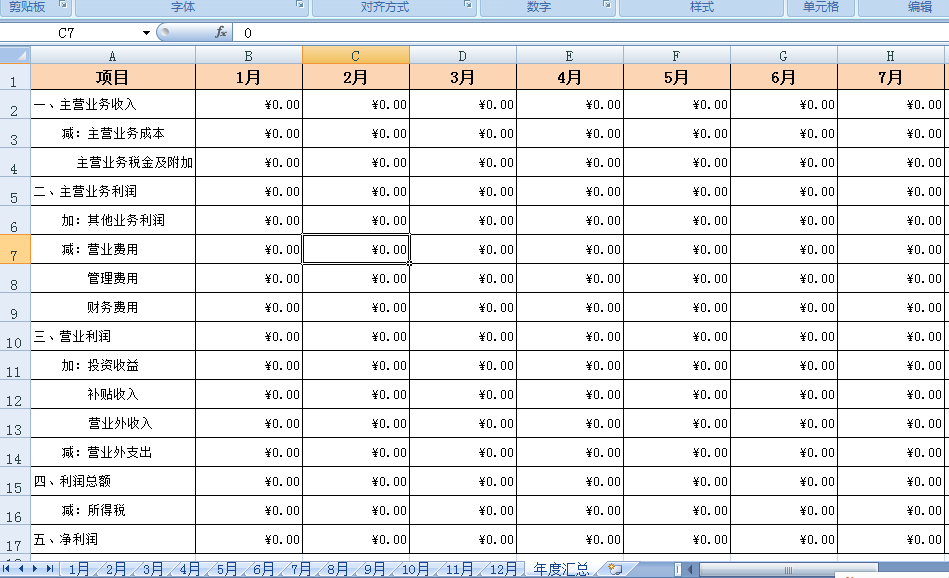Select cell 主营业务税金及附加

point(113,162)
